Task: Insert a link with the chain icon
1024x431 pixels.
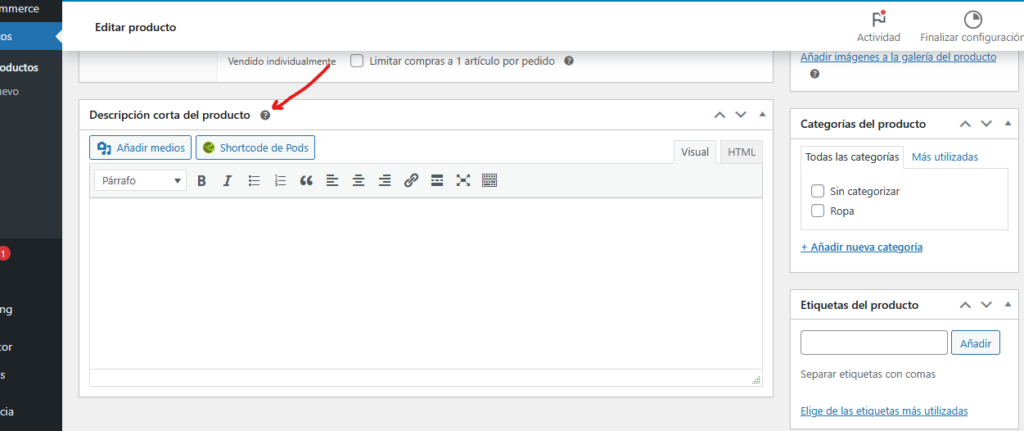Action: tap(411, 181)
